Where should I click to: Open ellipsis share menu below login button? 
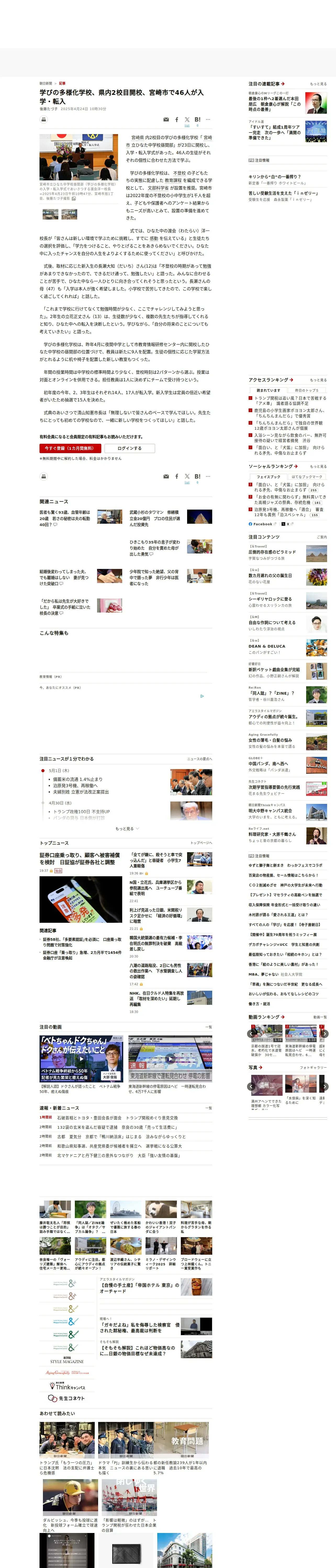208,477
